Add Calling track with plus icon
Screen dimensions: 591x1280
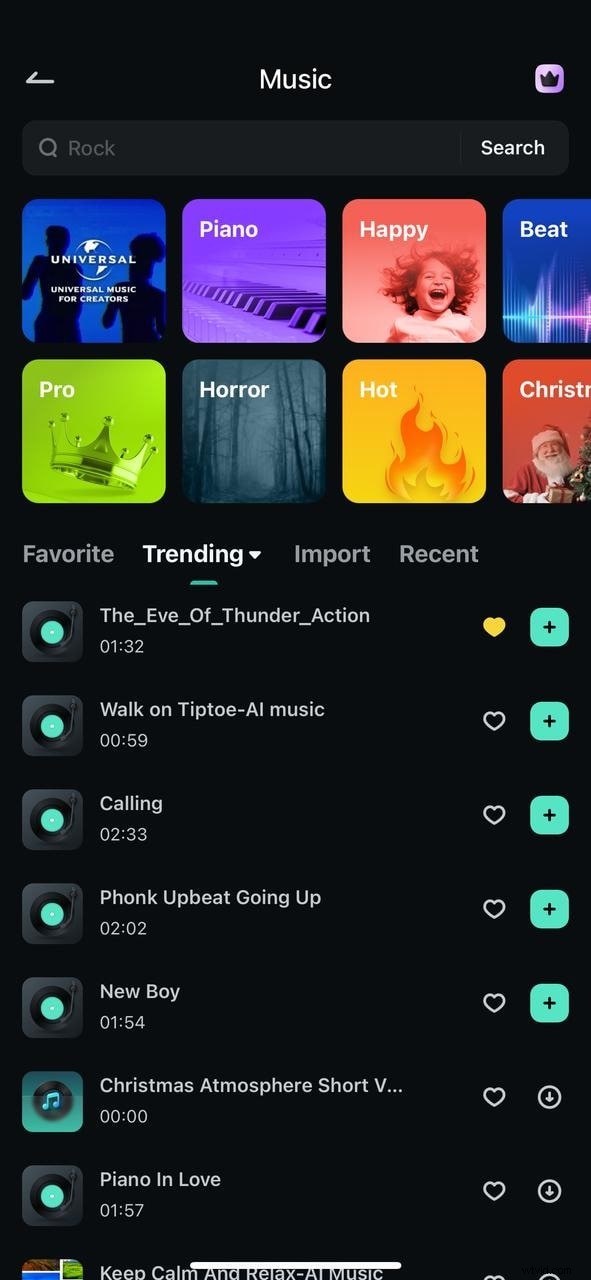(x=549, y=815)
